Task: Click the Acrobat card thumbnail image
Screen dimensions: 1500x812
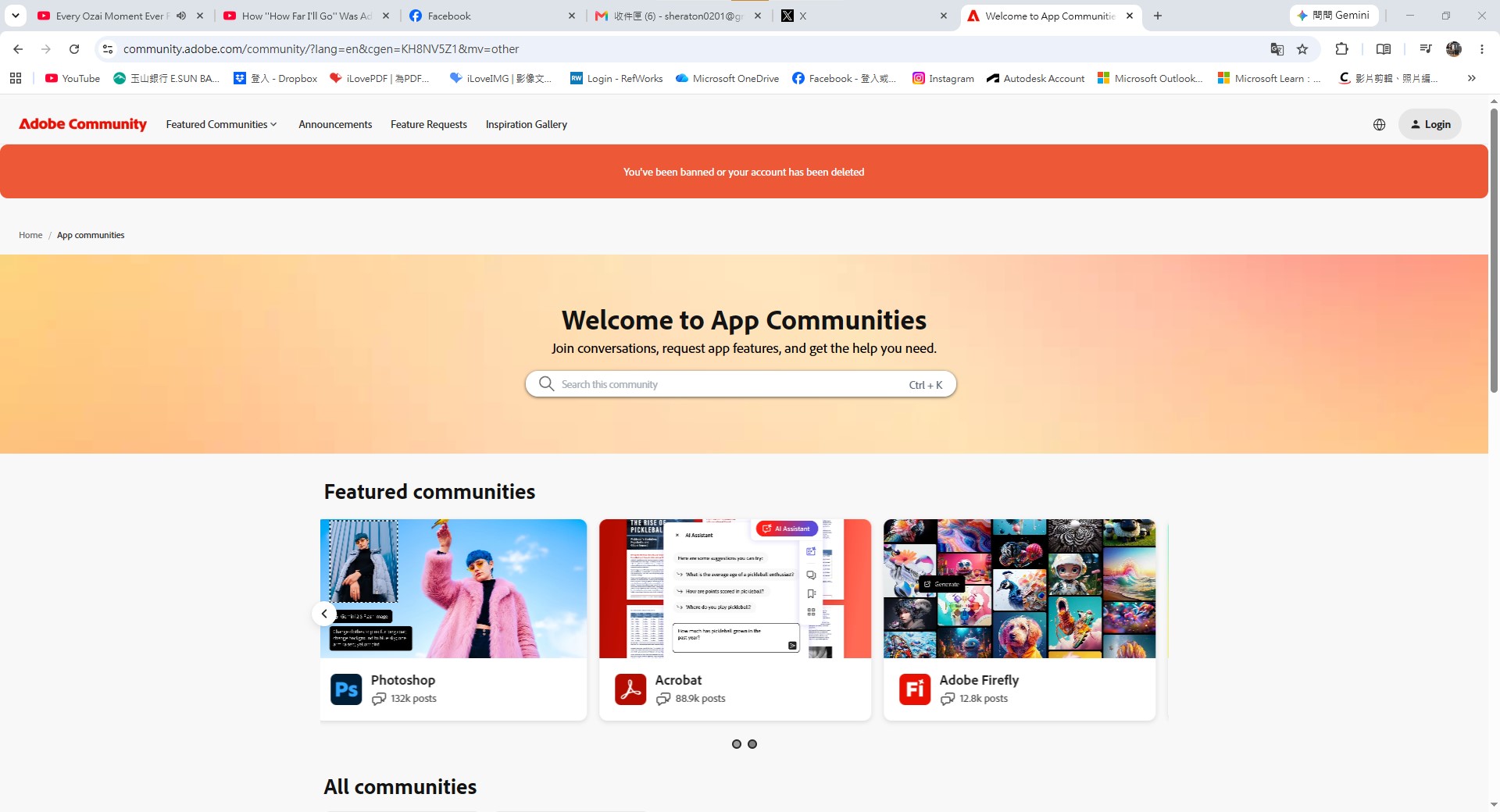Action: coord(735,589)
